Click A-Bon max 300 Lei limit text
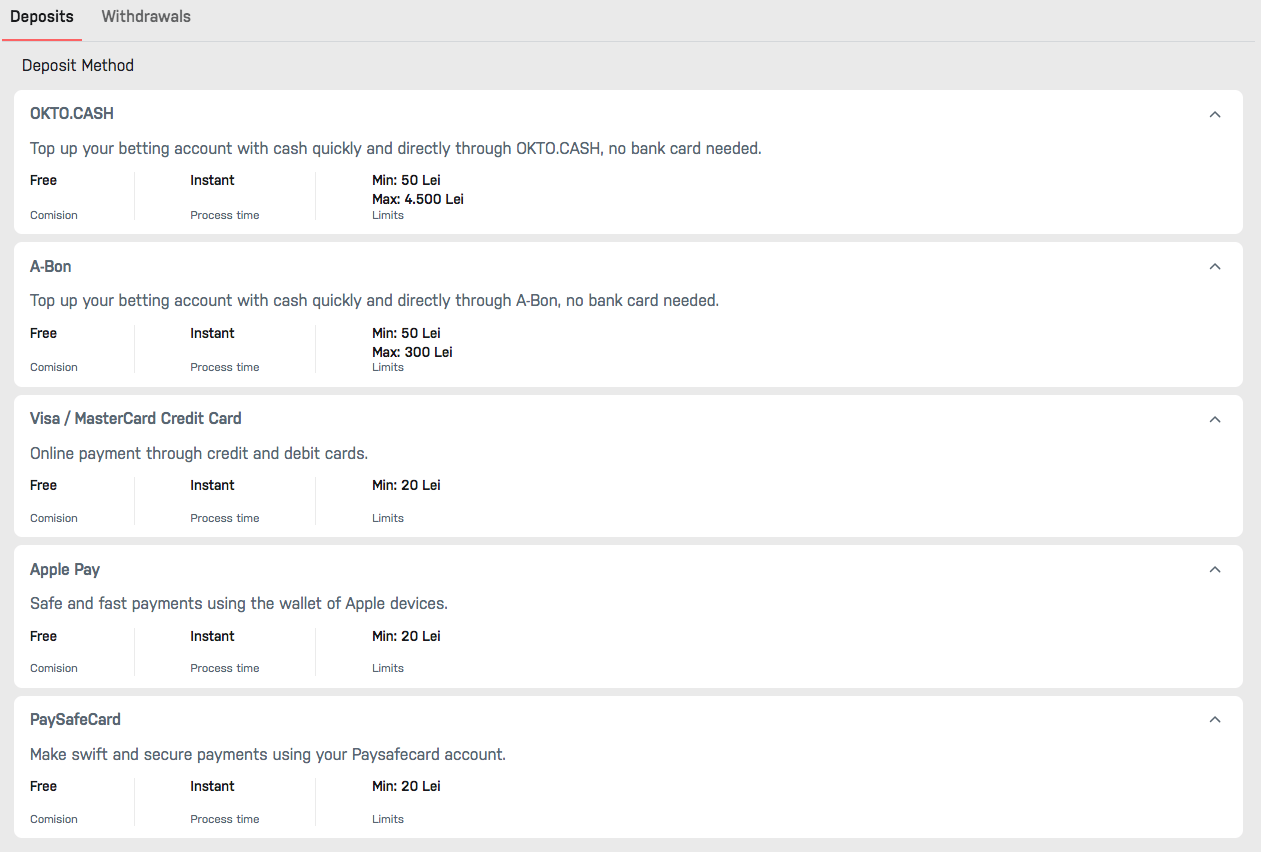Viewport: 1261px width, 852px height. [x=412, y=352]
